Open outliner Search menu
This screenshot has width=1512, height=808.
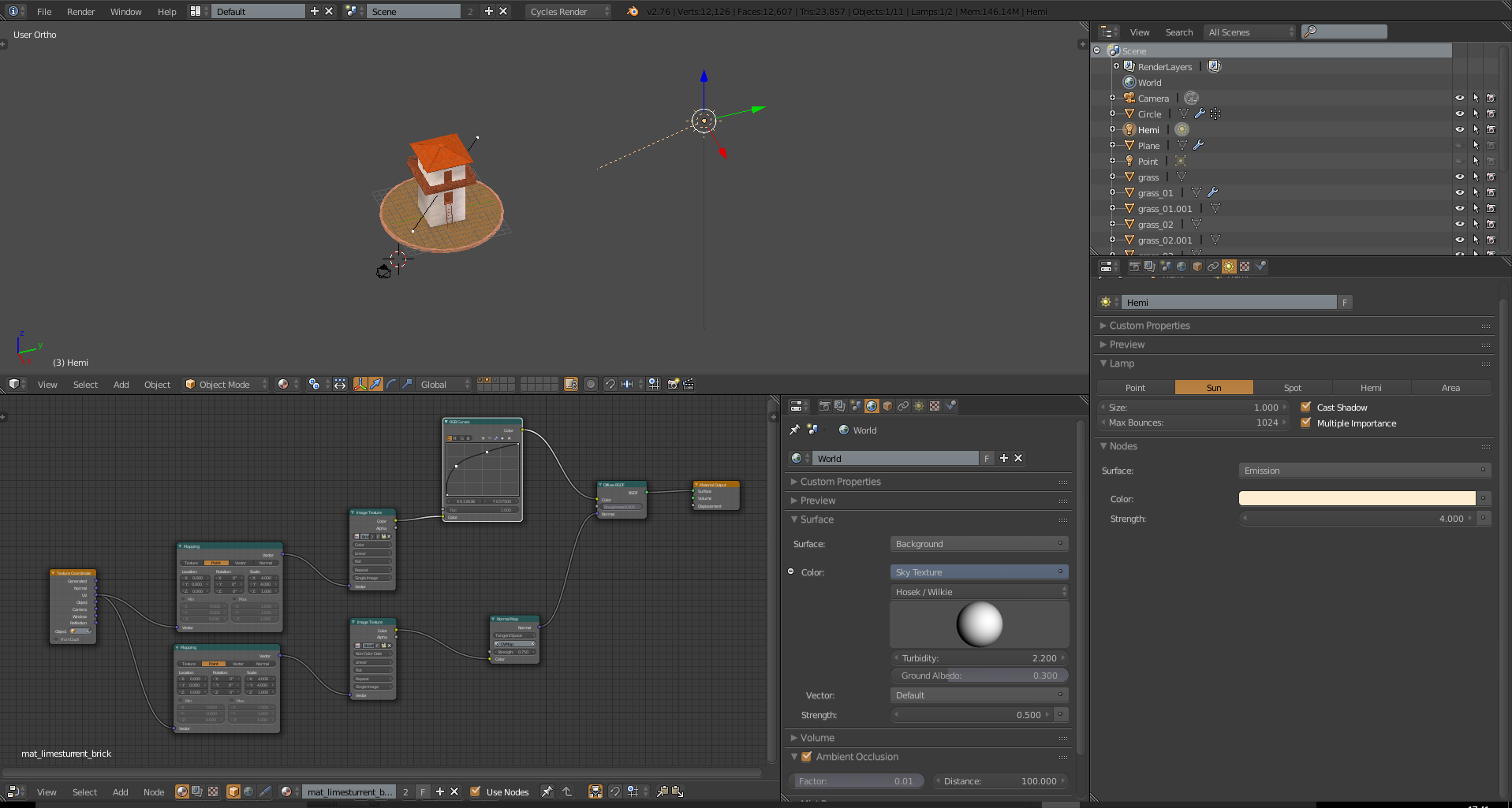[x=1178, y=32]
